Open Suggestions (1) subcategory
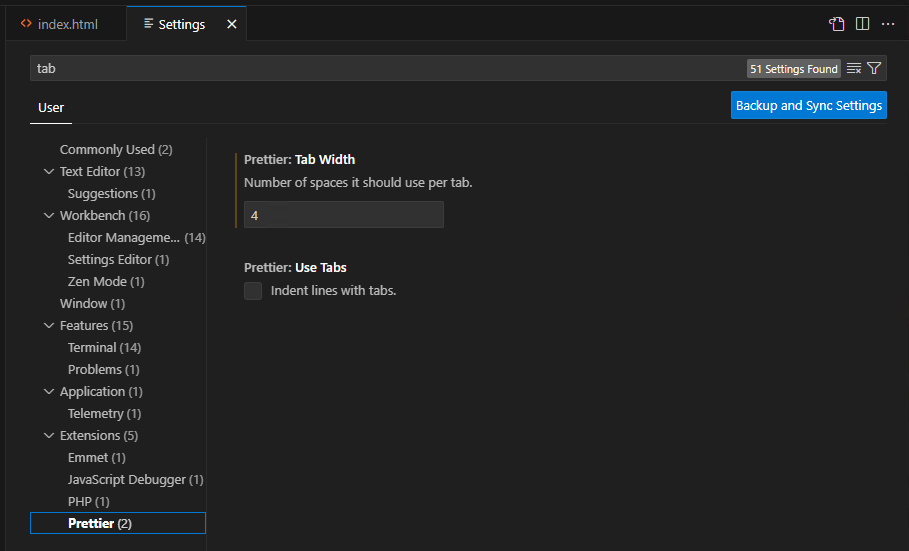 (x=111, y=194)
